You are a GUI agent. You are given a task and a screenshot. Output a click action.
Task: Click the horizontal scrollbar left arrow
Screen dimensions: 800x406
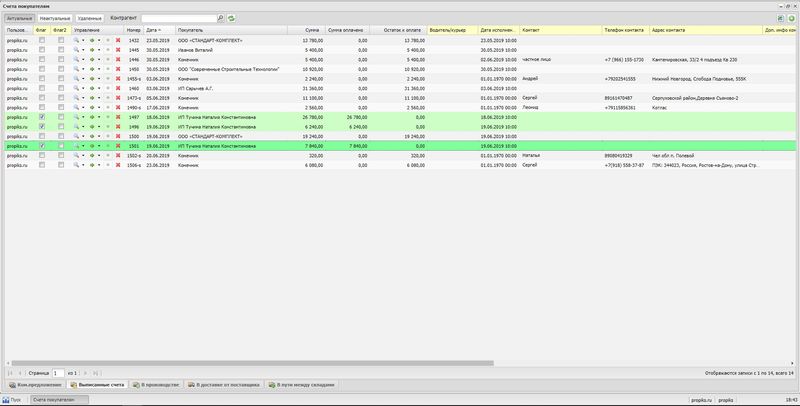click(x=8, y=363)
